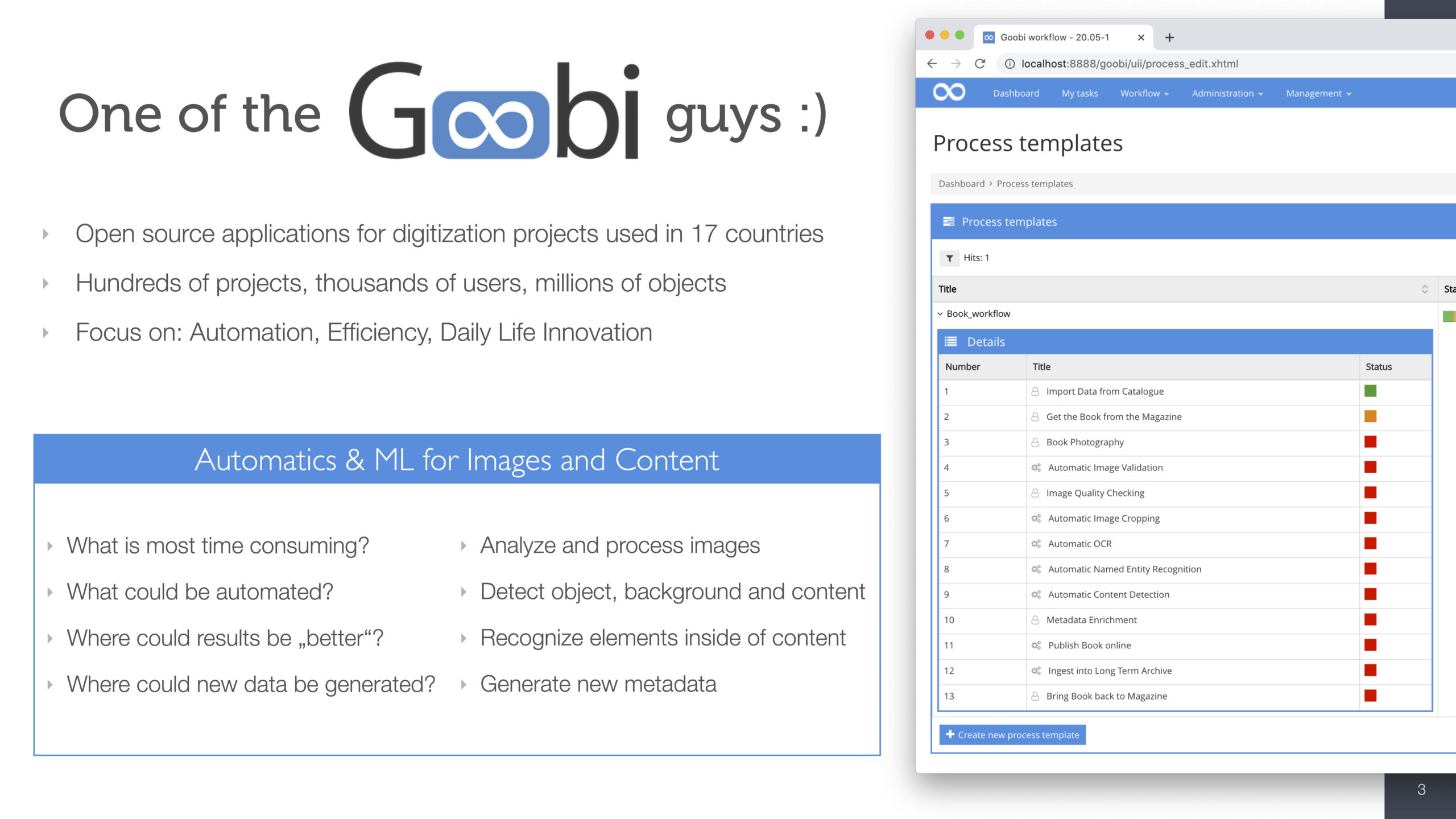Viewport: 1456px width, 819px height.
Task: Click red status square for step 13
Action: point(1370,696)
